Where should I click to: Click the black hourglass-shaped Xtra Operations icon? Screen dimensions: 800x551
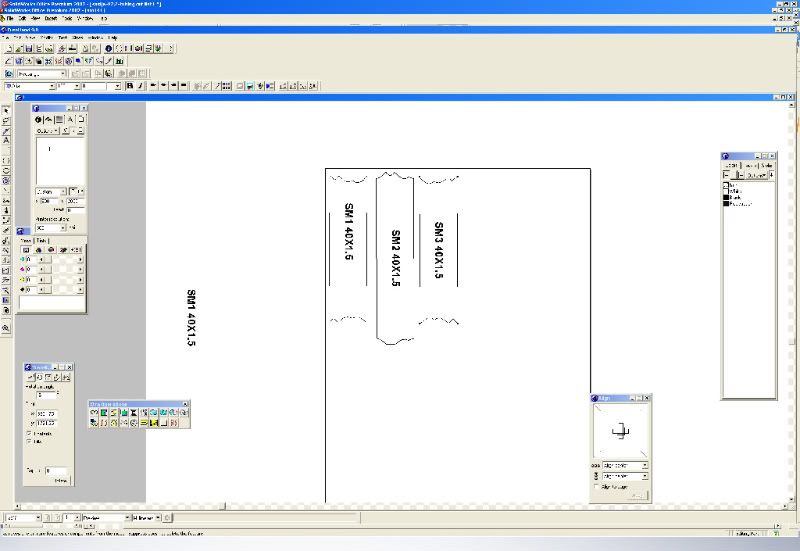[x=134, y=413]
